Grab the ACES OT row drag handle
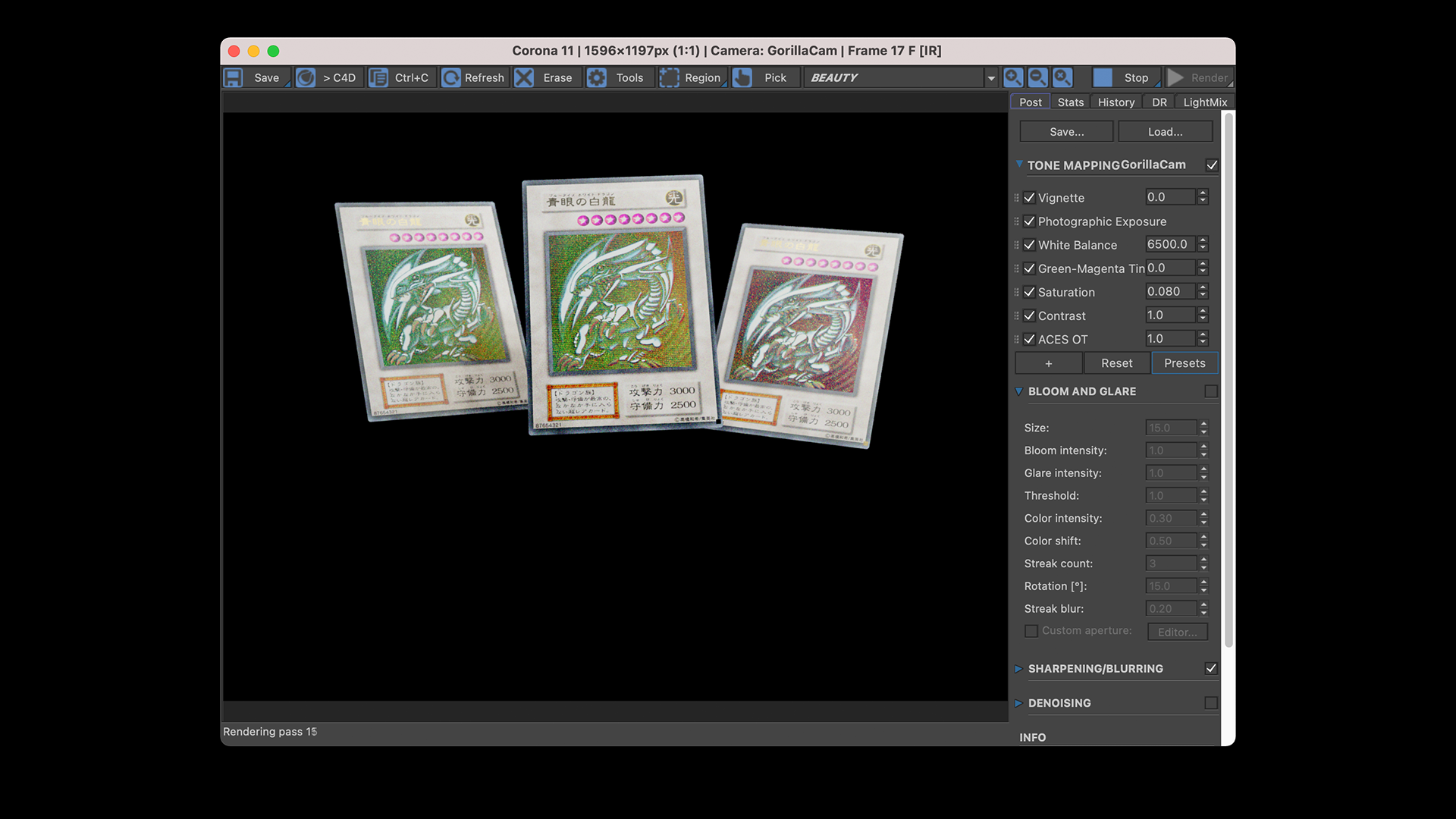 coord(1016,339)
